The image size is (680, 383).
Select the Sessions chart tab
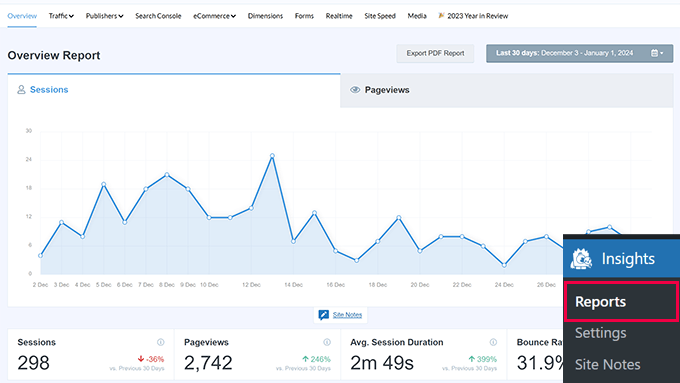pyautogui.click(x=173, y=90)
